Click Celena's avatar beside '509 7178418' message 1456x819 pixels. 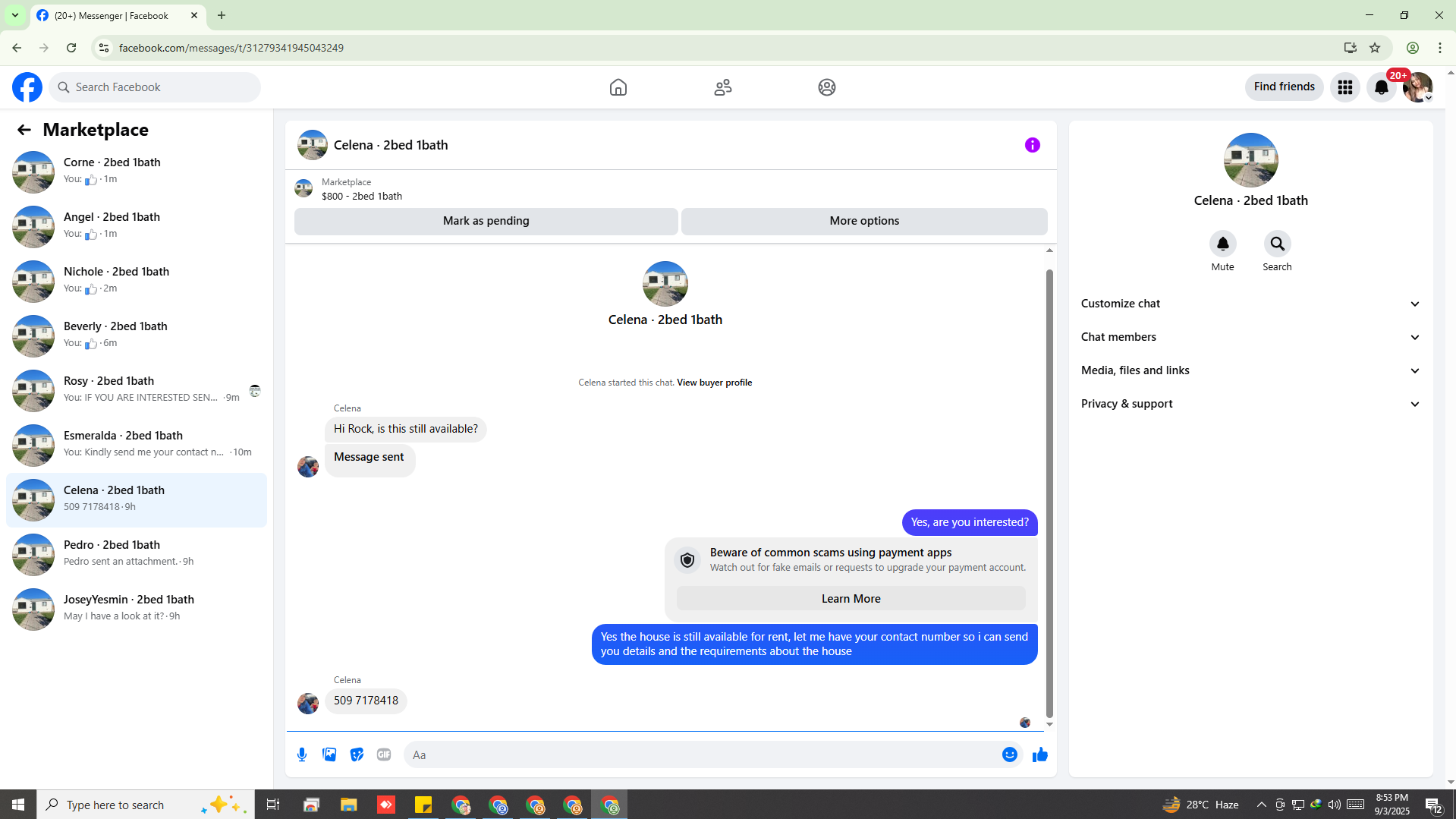coord(308,704)
